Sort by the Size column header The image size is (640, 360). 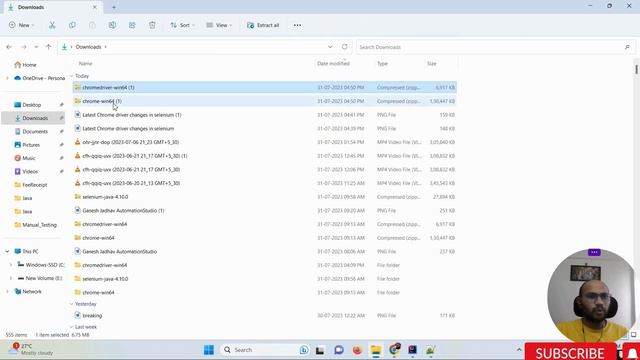pos(431,64)
